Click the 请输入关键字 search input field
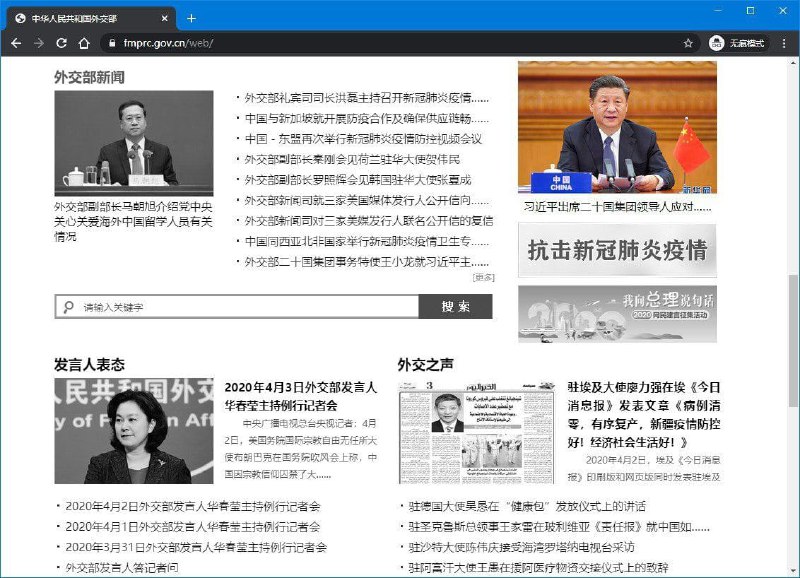Viewport: 800px width, 578px height. click(x=240, y=305)
